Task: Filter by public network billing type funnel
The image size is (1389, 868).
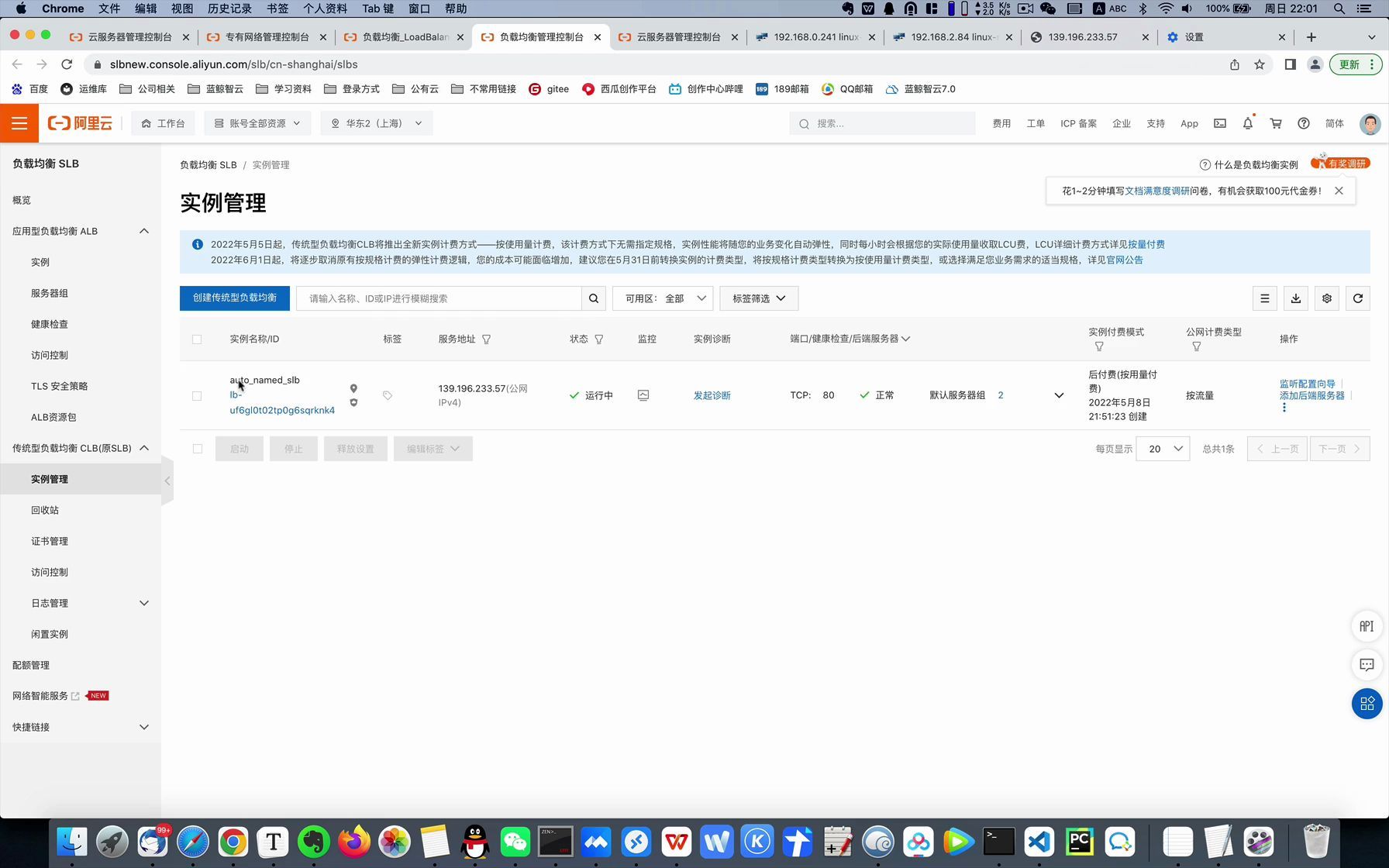Action: click(1197, 346)
